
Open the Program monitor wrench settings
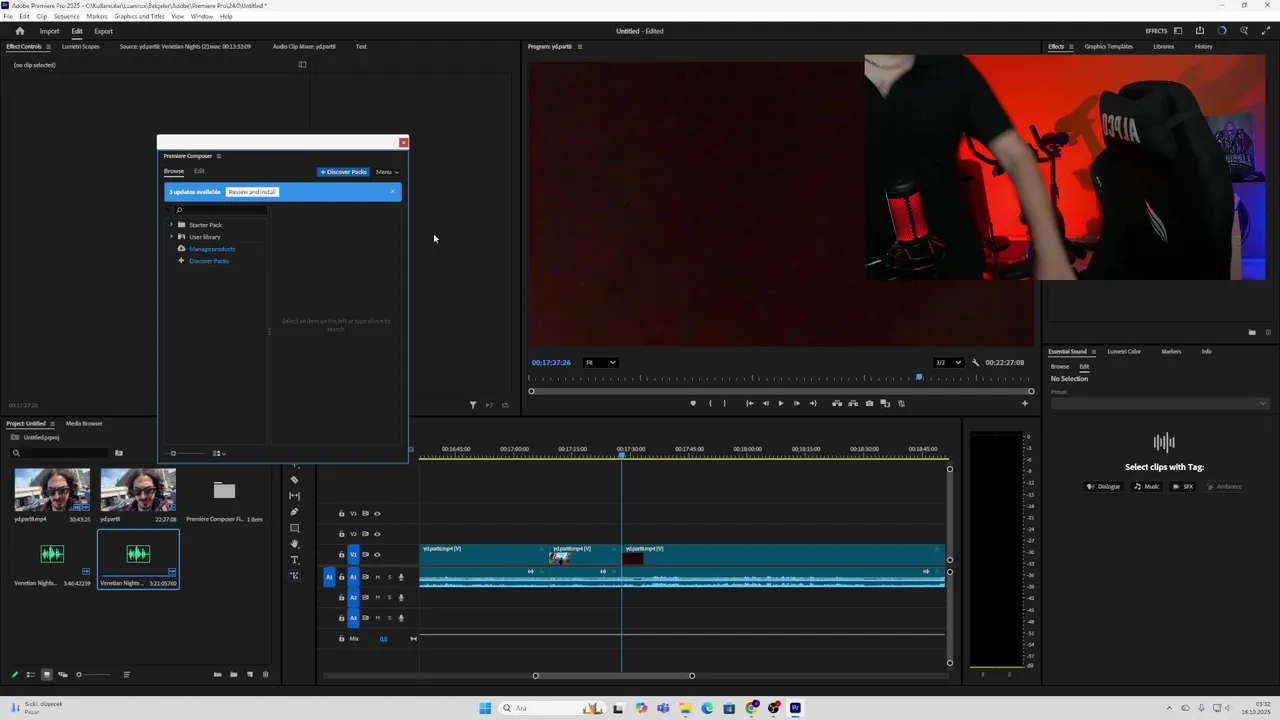(975, 362)
